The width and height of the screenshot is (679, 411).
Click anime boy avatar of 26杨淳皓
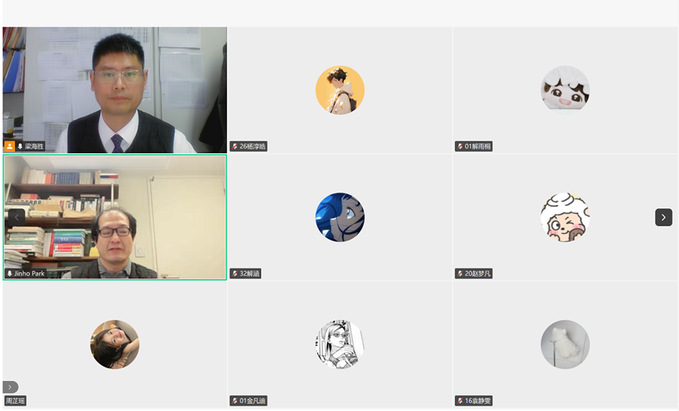point(340,90)
